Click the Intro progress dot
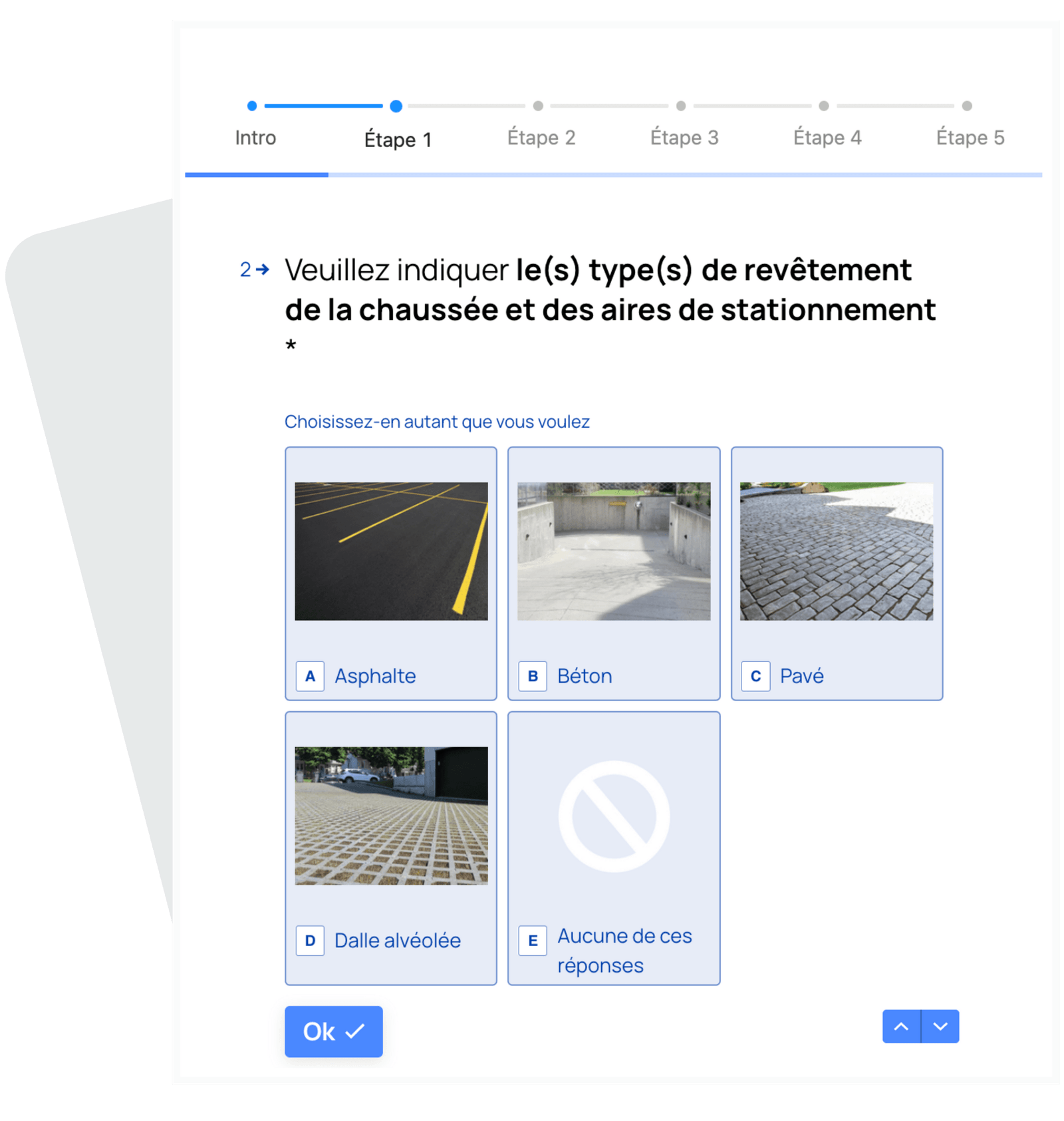Screen dimensions: 1064x1121 click(x=251, y=105)
